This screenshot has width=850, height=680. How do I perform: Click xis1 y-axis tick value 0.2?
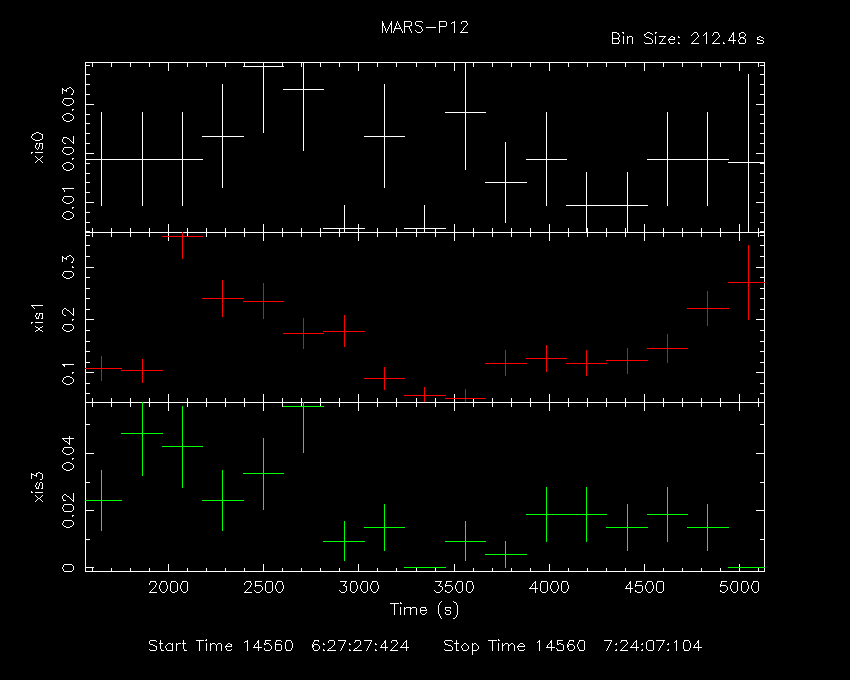(68, 320)
